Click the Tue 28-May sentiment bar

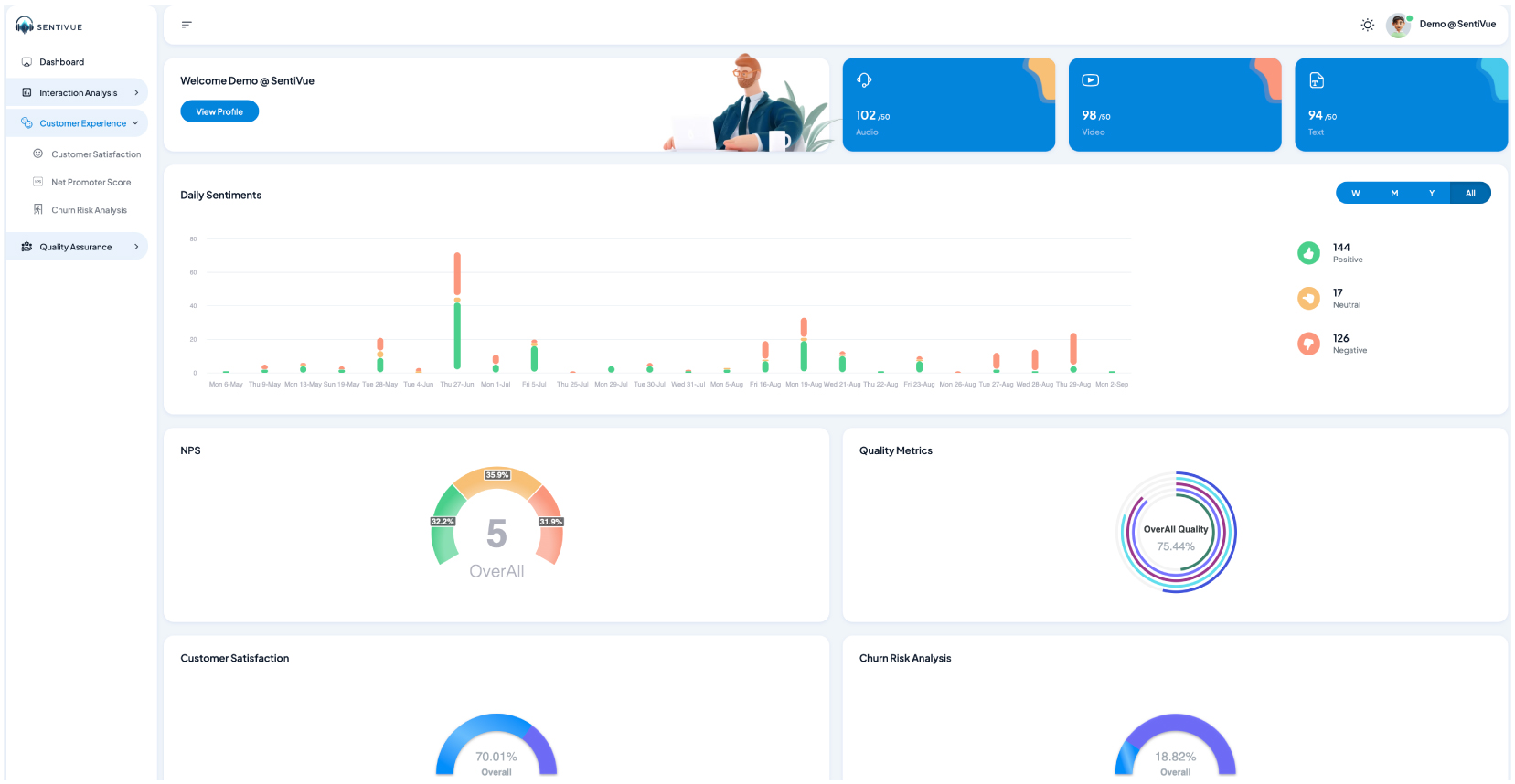[380, 355]
